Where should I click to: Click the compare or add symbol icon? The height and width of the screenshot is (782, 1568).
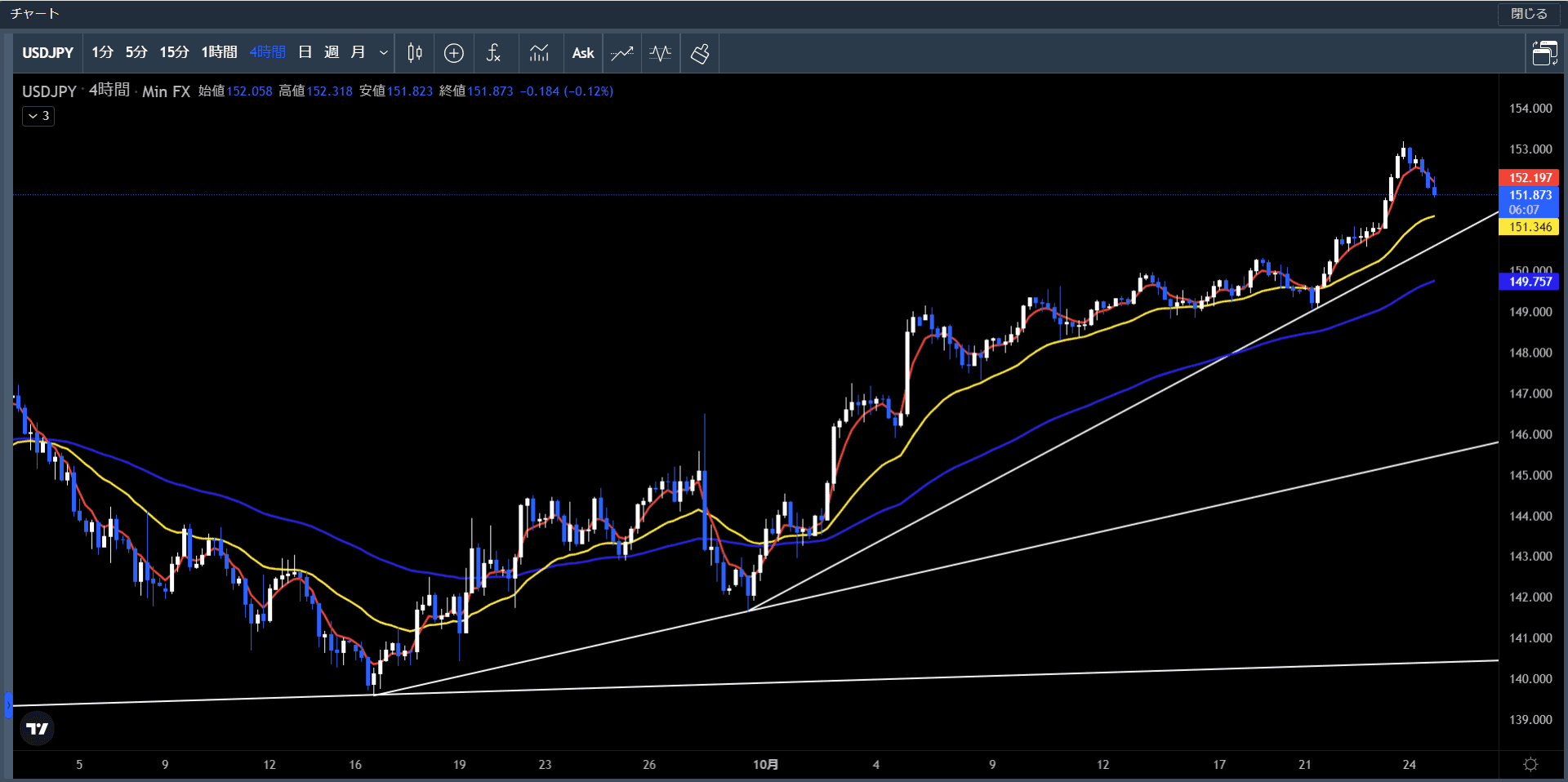[x=454, y=53]
